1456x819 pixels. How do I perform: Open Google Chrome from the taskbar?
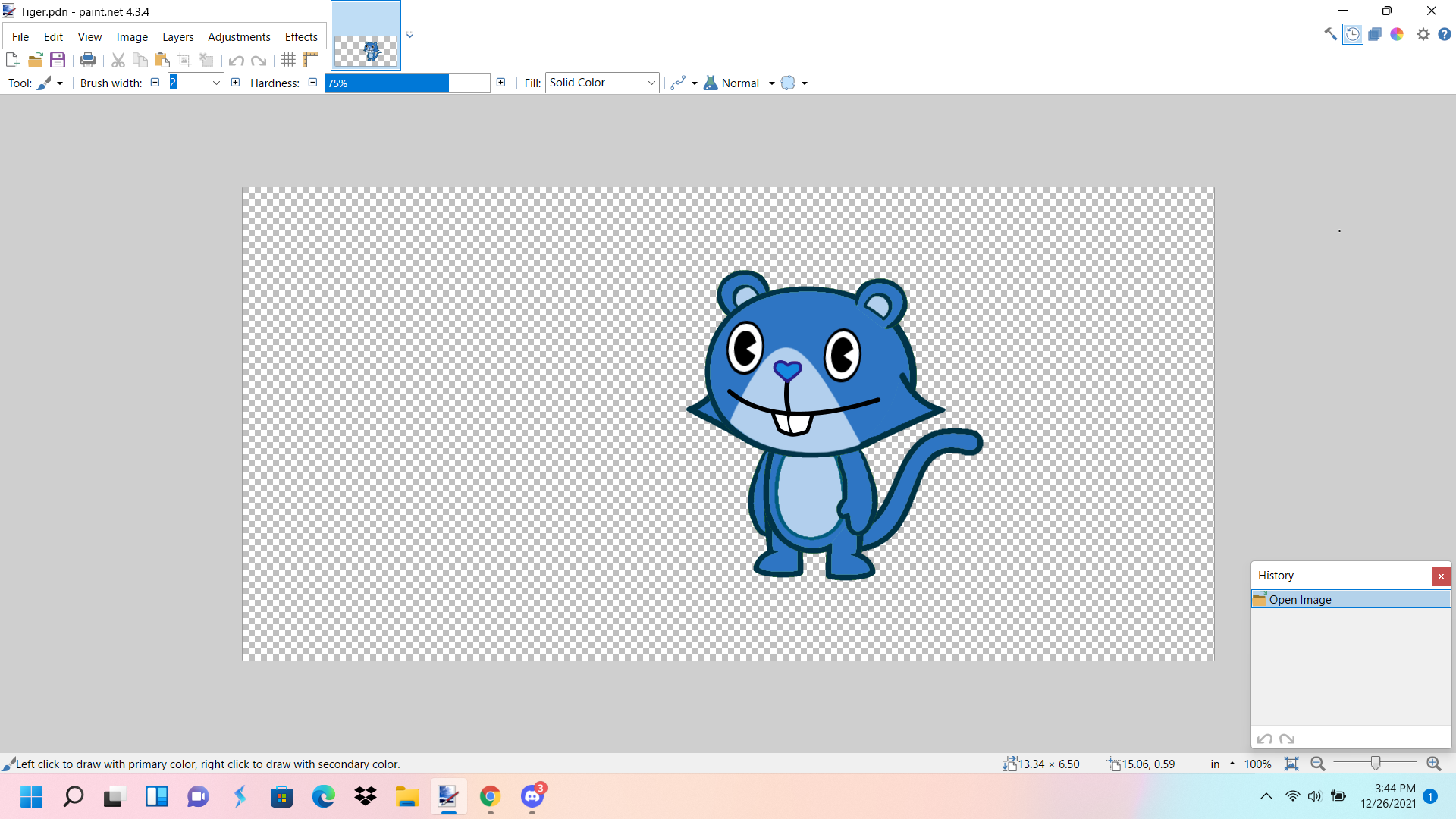(x=490, y=796)
